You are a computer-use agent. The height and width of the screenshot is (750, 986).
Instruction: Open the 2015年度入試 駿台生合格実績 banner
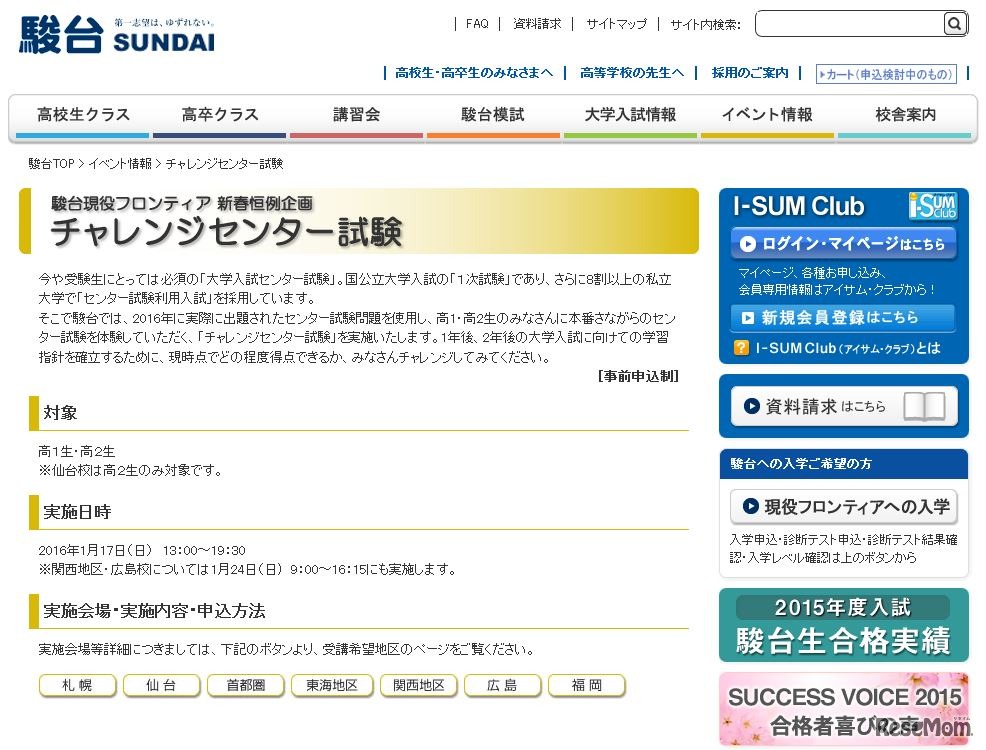click(x=843, y=625)
